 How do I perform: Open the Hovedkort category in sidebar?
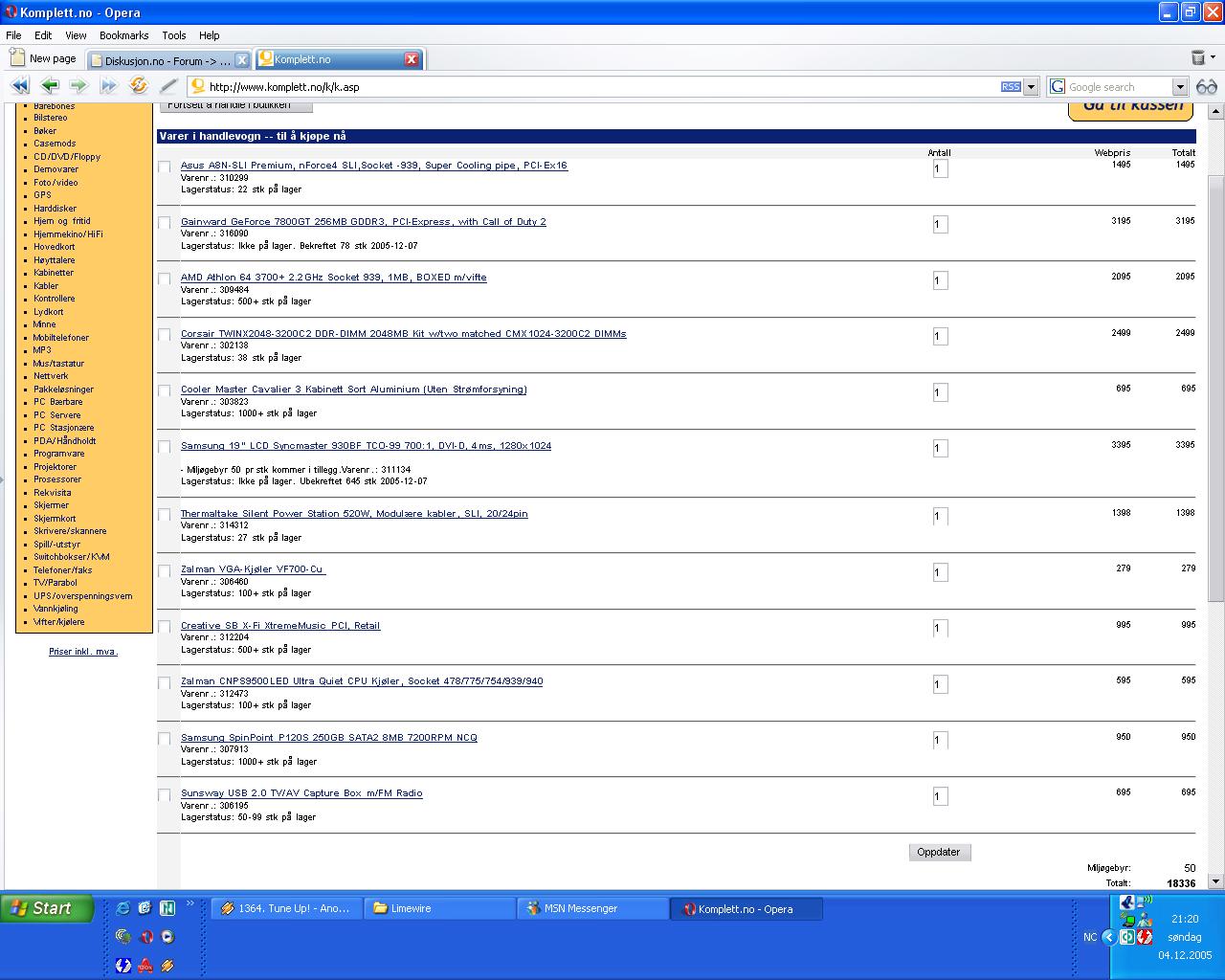pos(55,247)
